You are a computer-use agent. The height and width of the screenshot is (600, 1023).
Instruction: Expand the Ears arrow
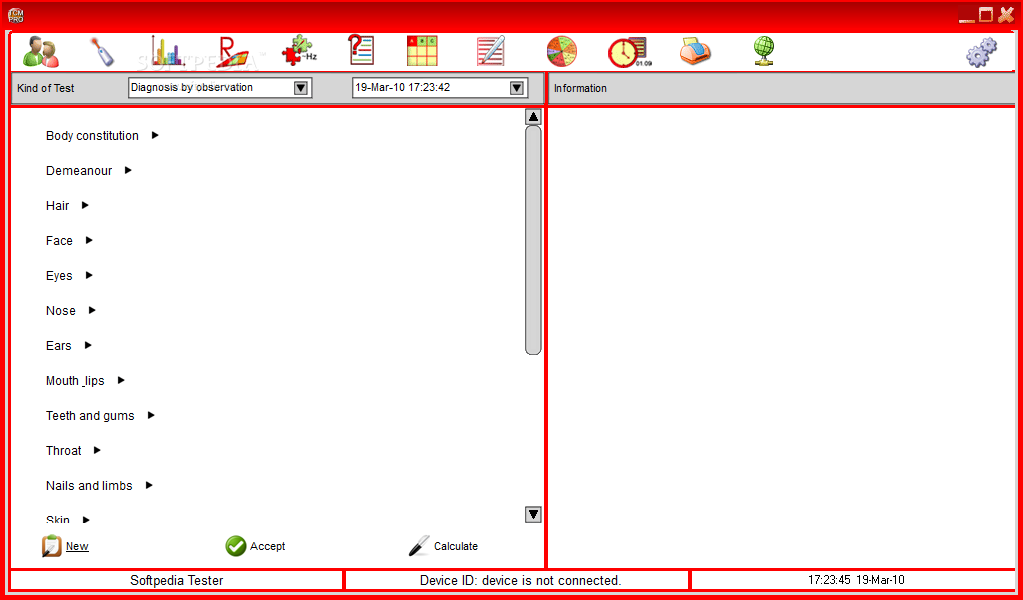[88, 345]
